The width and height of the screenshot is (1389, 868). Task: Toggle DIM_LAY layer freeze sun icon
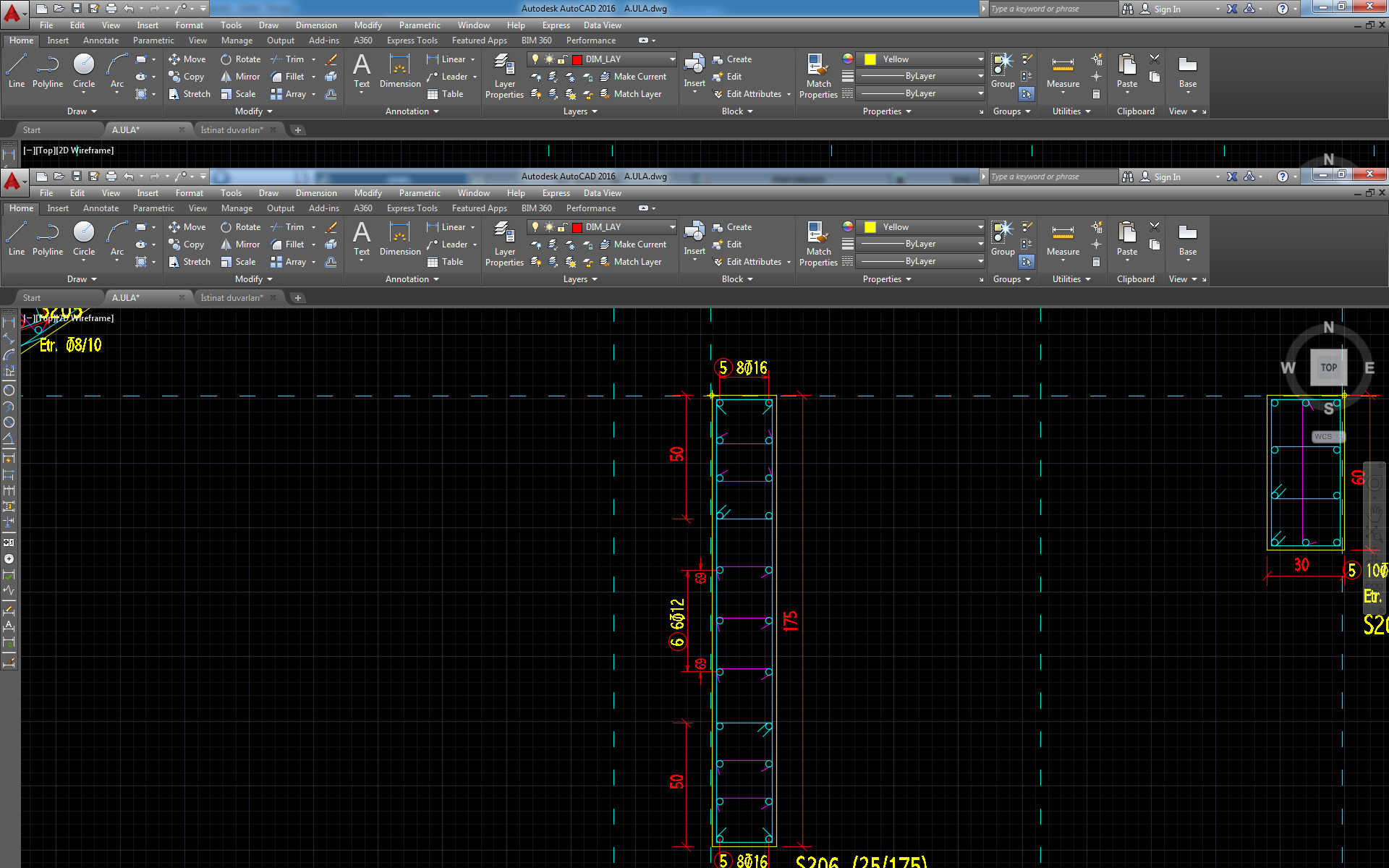click(x=549, y=227)
